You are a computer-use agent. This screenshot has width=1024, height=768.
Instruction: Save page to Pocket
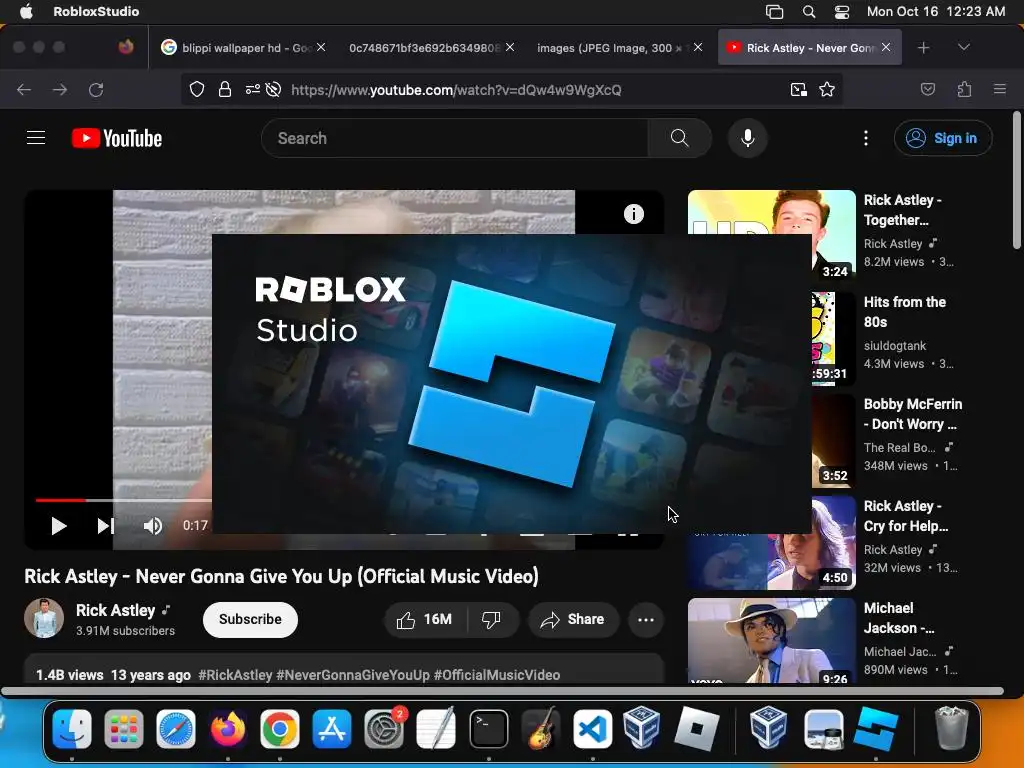coord(927,89)
